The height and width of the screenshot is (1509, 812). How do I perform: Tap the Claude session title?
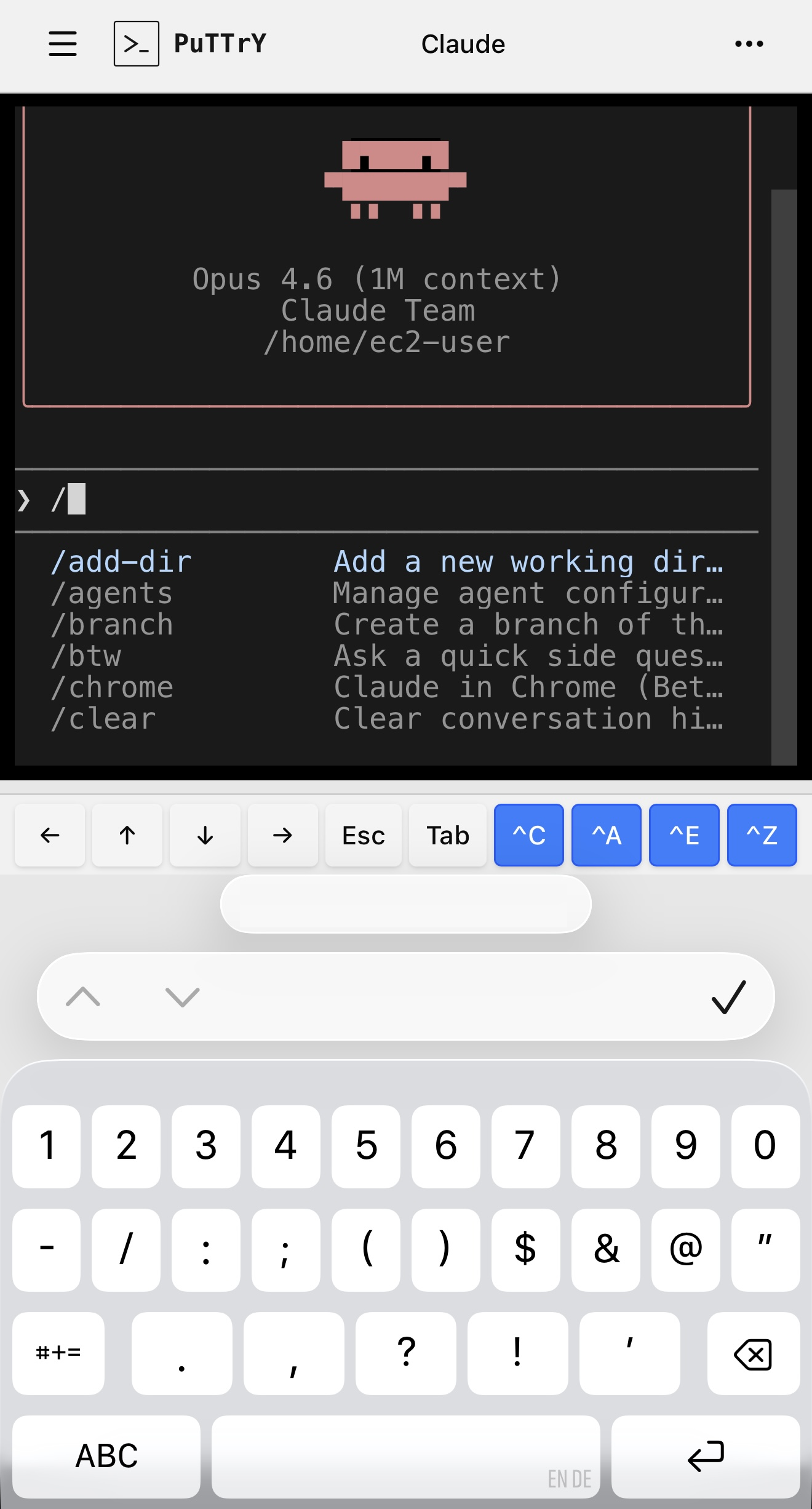463,44
